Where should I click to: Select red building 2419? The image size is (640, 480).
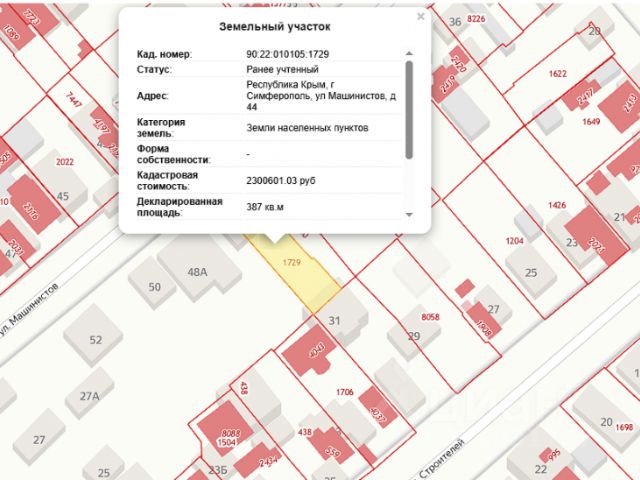(446, 84)
